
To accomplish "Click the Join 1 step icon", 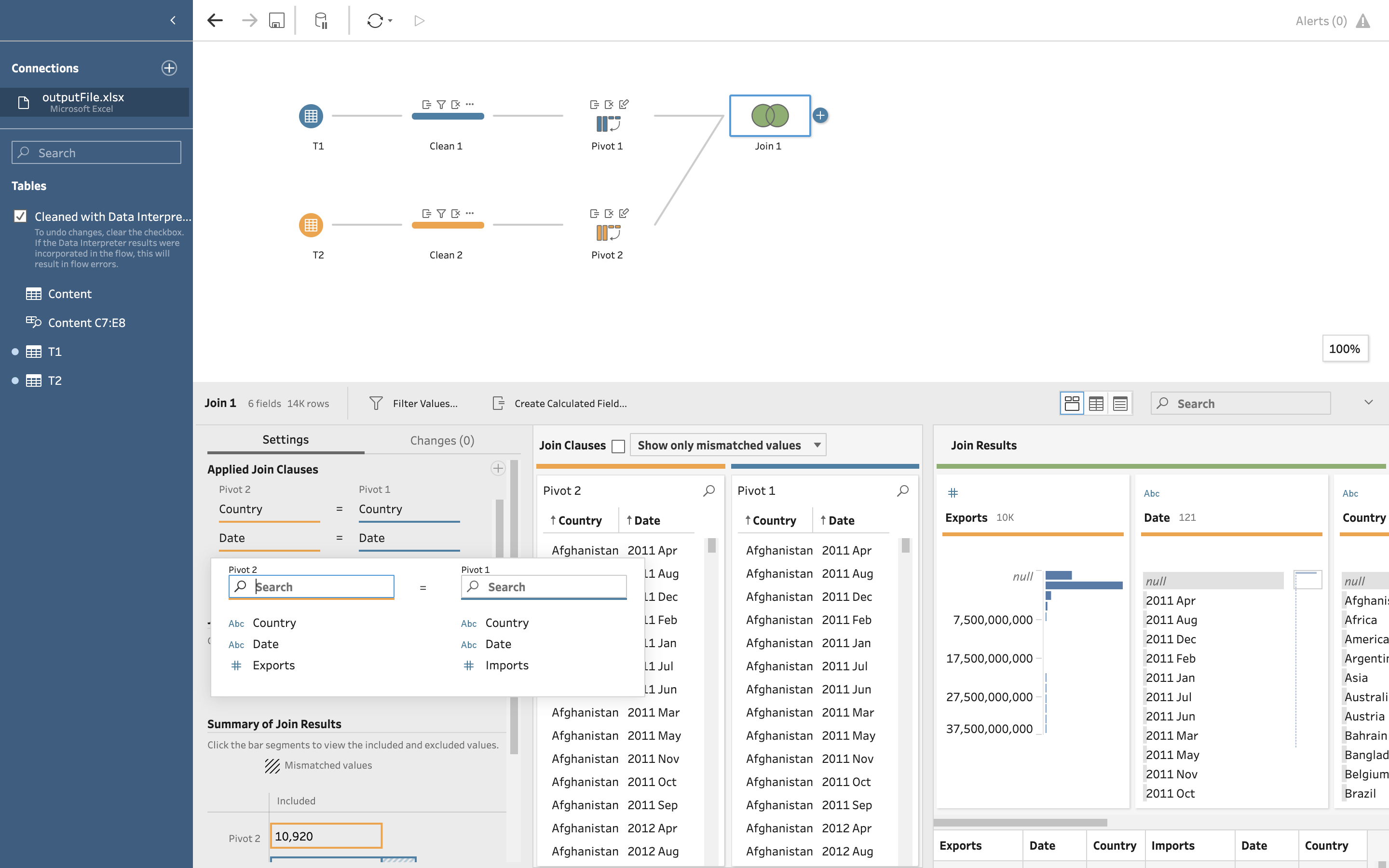I will (770, 115).
